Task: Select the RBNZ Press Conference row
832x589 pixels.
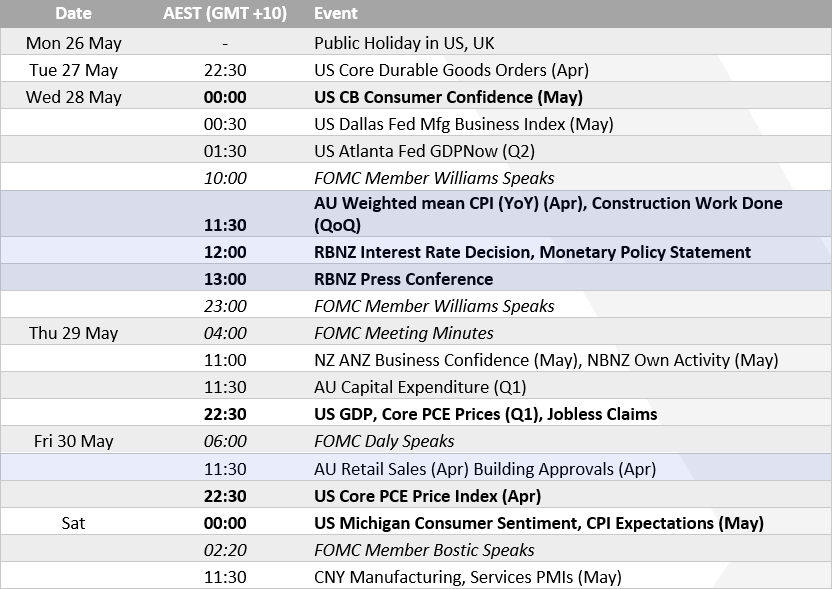Action: [403, 279]
